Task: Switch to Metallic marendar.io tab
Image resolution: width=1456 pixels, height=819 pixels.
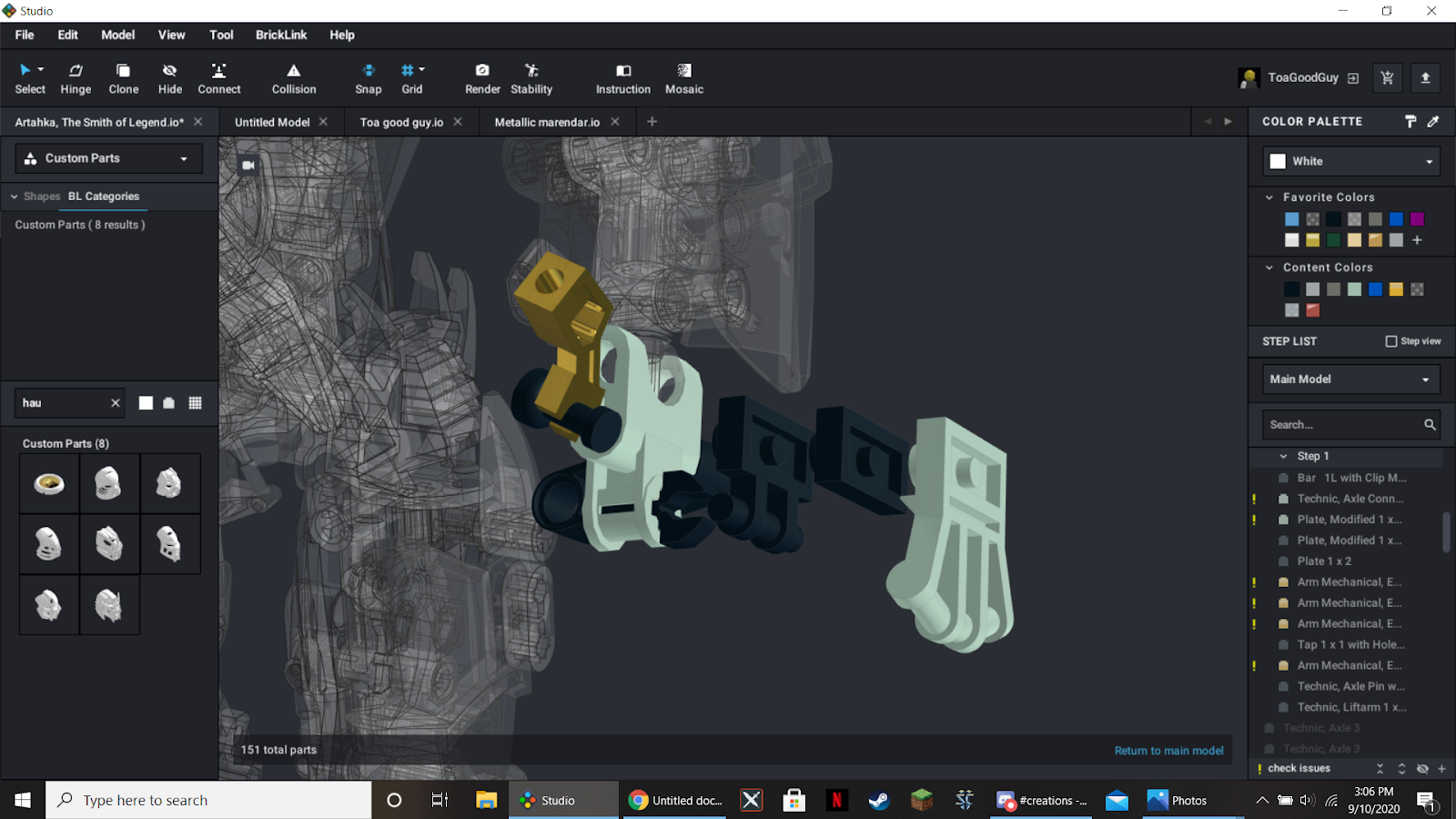Action: pyautogui.click(x=547, y=122)
